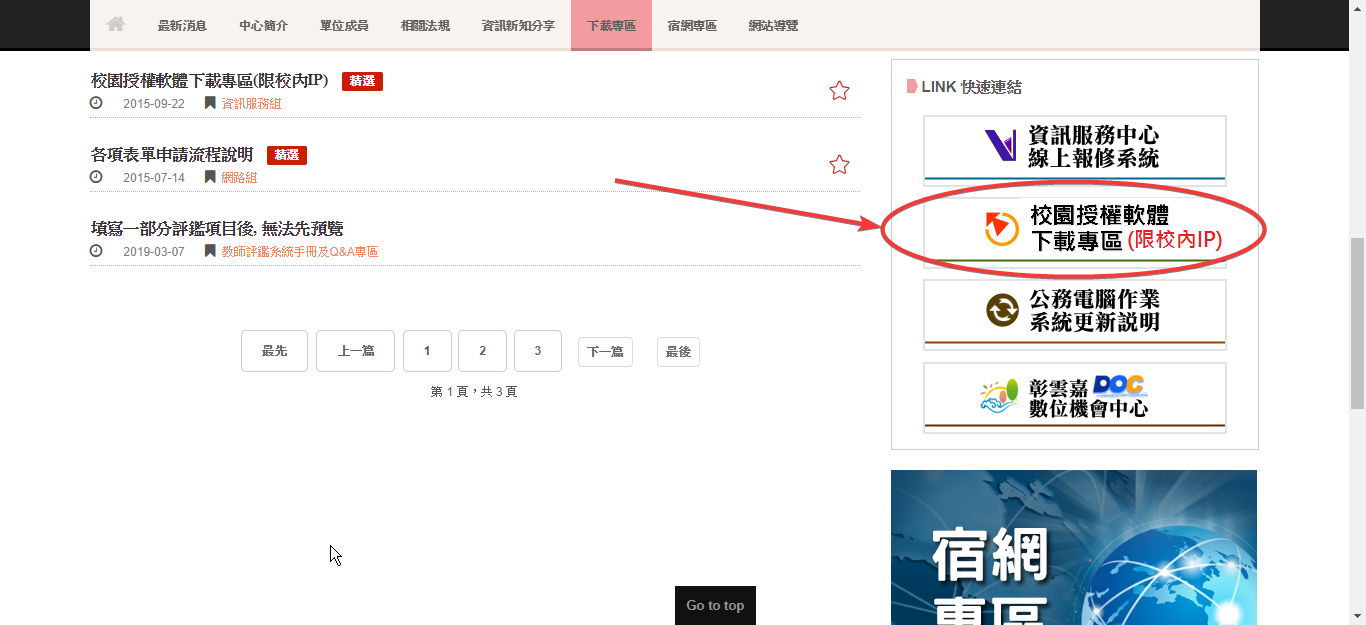Click the page count text 第 1 頁，共 3 頁
Image resolution: width=1366 pixels, height=625 pixels.
coord(474,392)
